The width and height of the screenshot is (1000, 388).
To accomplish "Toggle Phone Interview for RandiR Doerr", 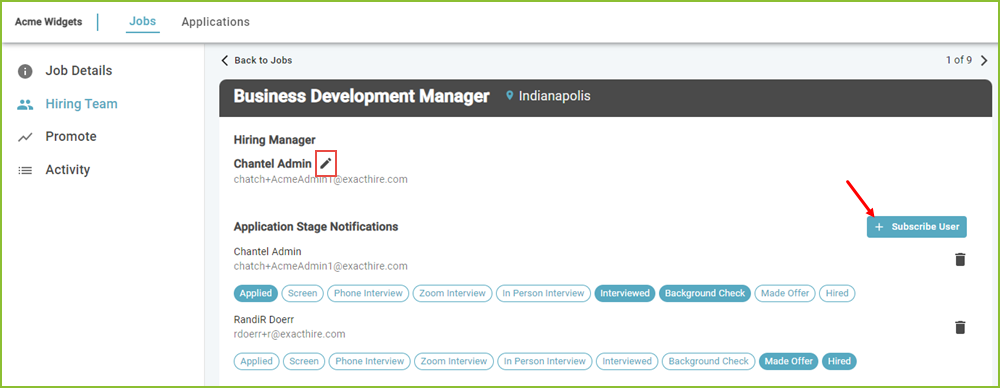I will coord(370,361).
